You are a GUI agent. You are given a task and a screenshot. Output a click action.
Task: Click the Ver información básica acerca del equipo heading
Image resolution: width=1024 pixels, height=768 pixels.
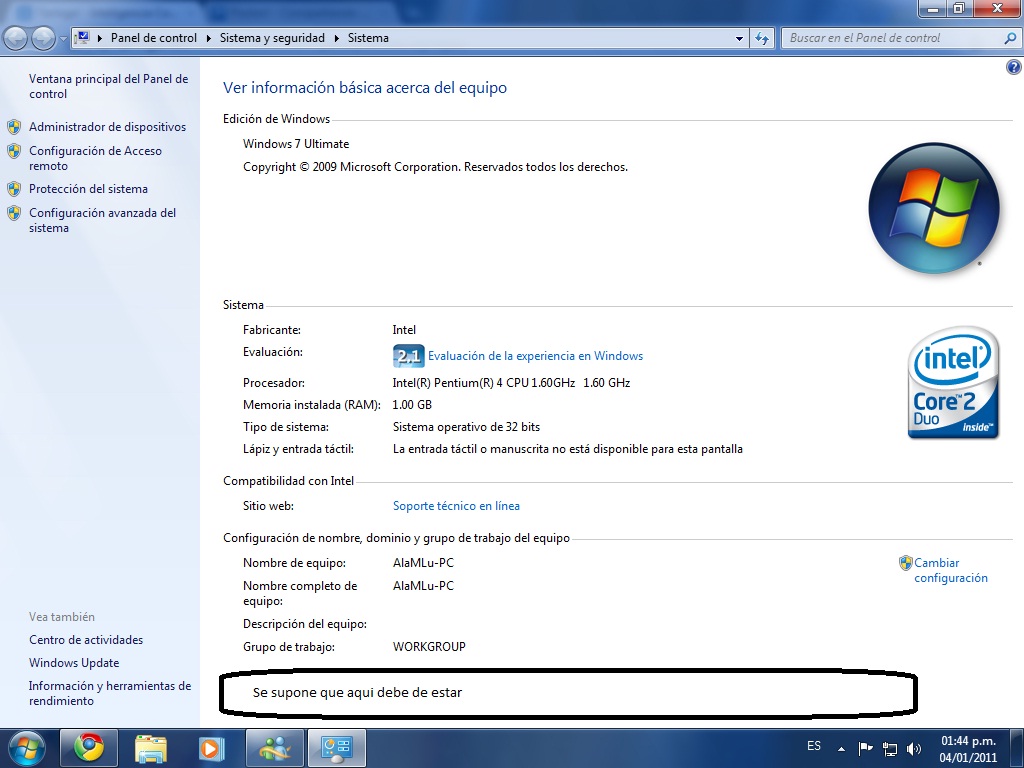[x=365, y=88]
